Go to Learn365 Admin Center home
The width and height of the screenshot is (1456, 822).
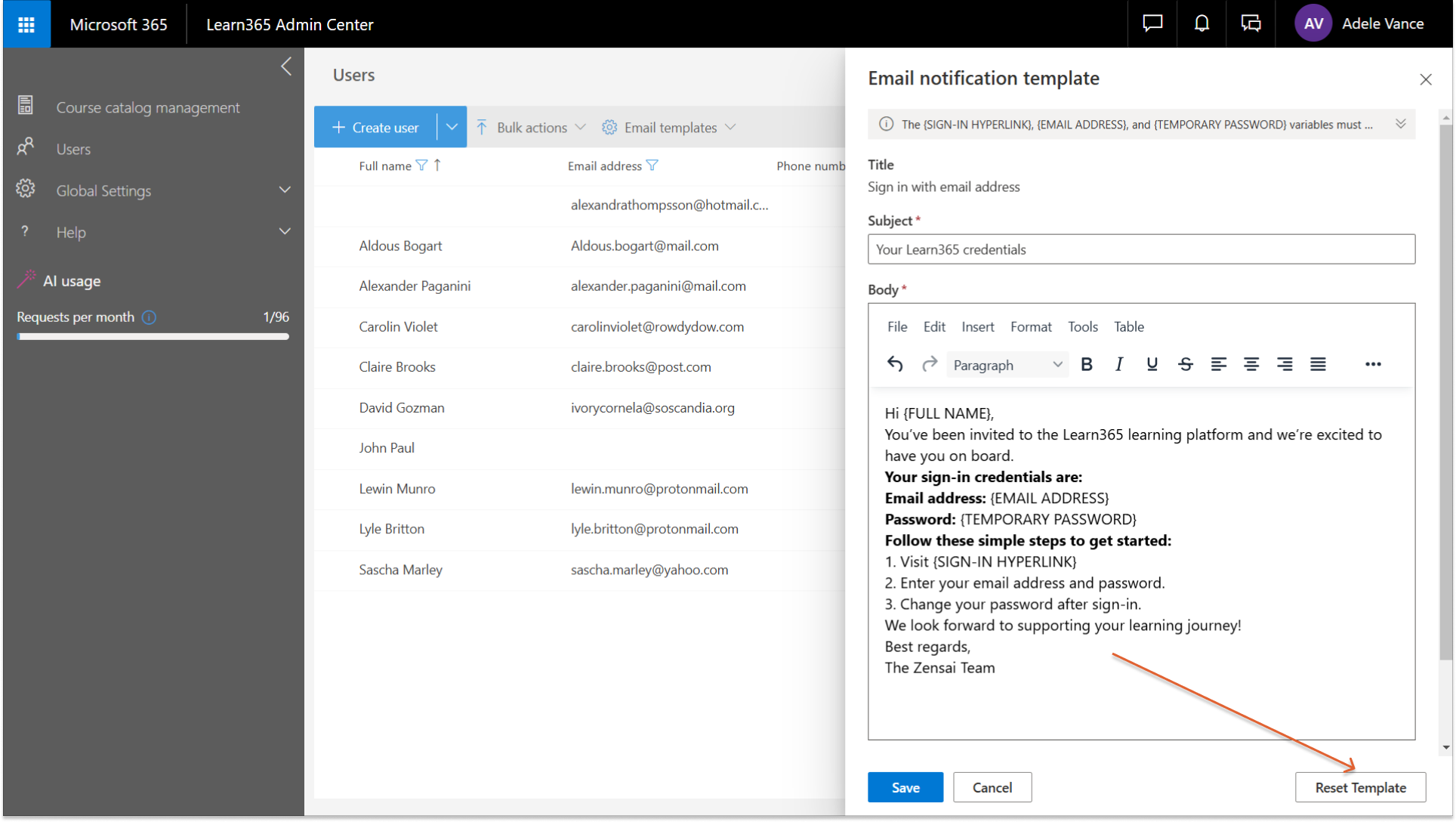coord(290,24)
